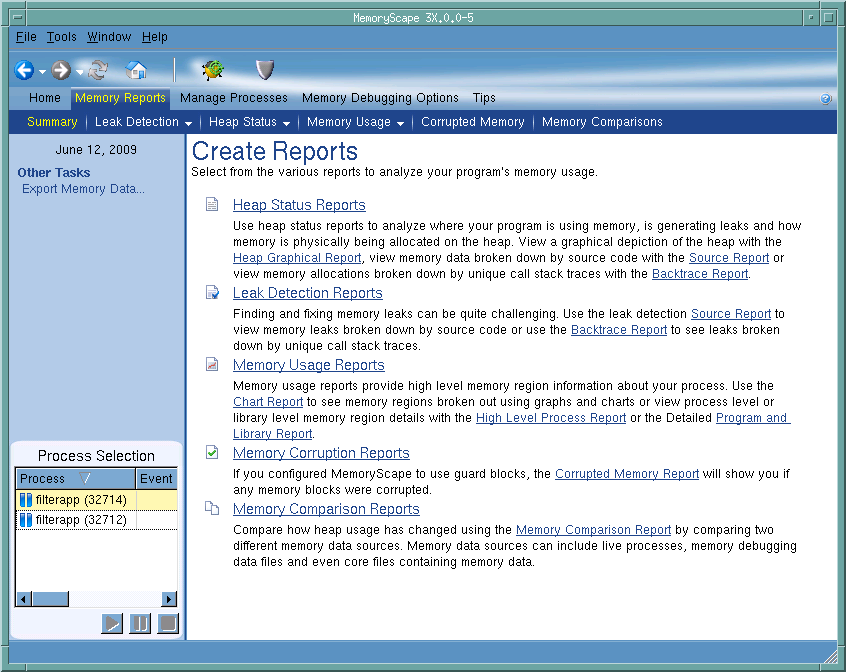Image resolution: width=846 pixels, height=672 pixels.
Task: Click Export Memory Data link
Action: (x=83, y=189)
